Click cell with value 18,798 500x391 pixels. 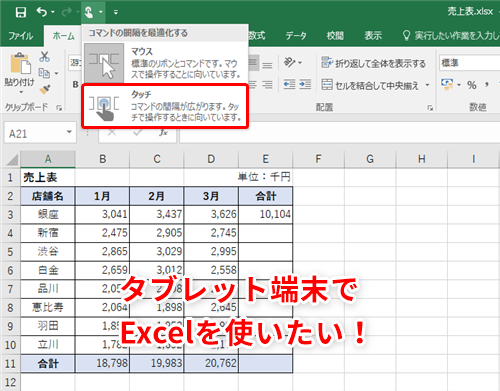tap(102, 363)
